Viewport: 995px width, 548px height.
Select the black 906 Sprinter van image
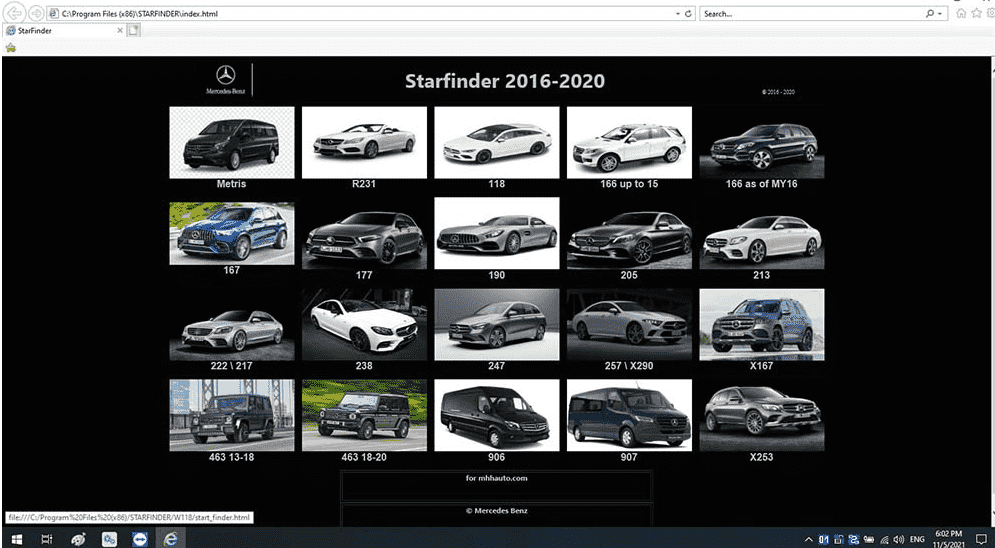(497, 415)
